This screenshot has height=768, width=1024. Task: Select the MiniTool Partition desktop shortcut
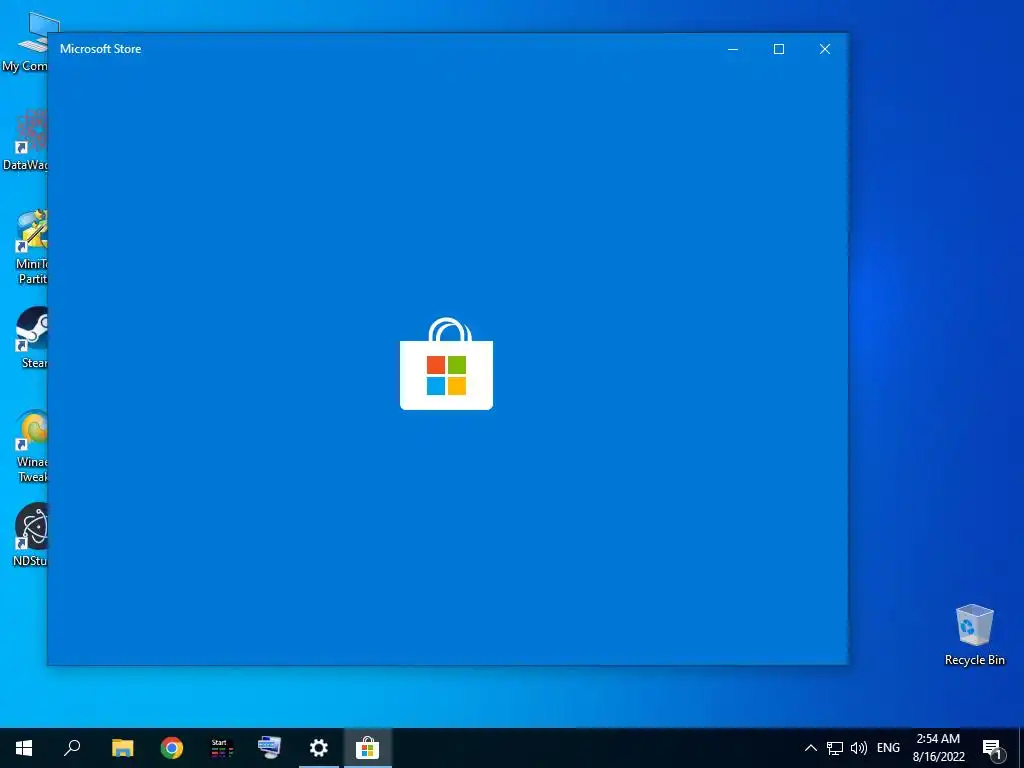point(31,248)
